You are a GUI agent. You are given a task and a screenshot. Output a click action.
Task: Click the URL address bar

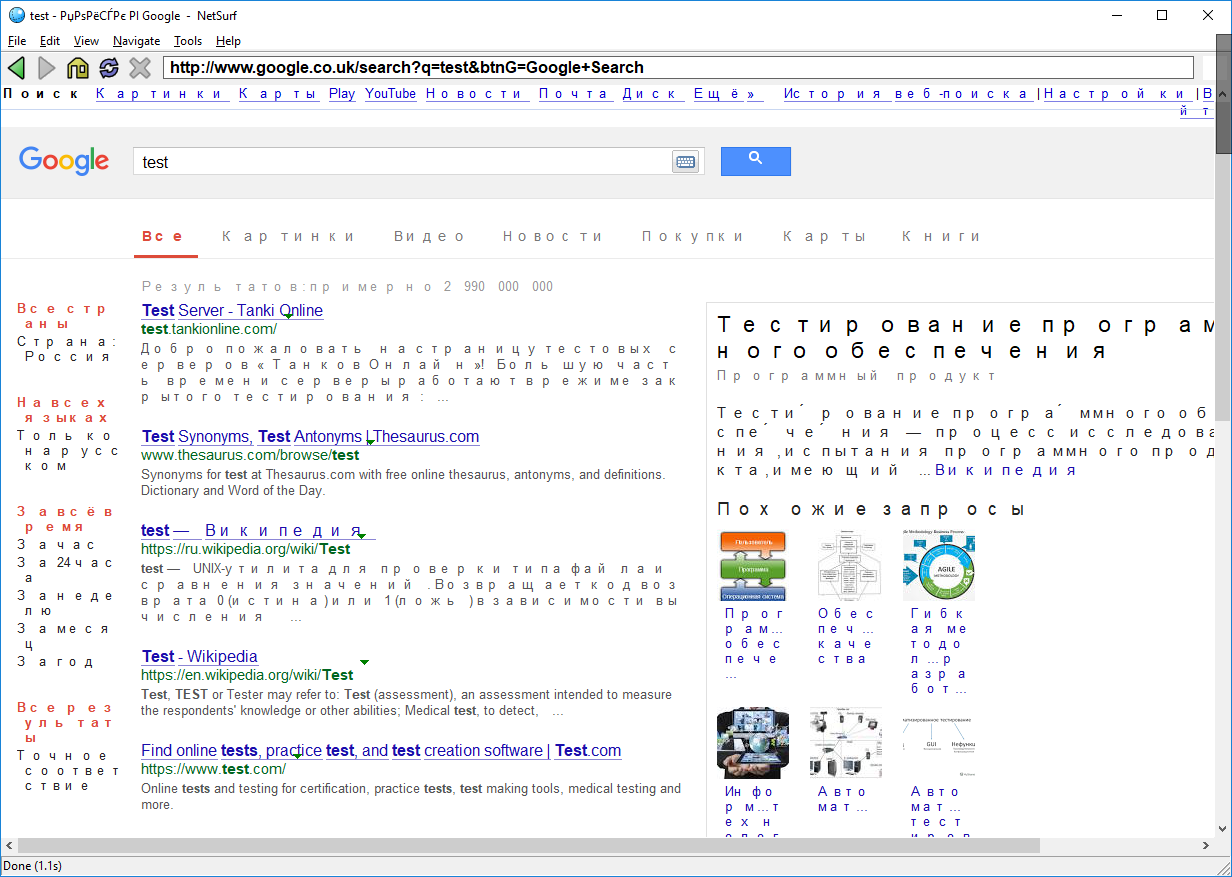point(679,68)
